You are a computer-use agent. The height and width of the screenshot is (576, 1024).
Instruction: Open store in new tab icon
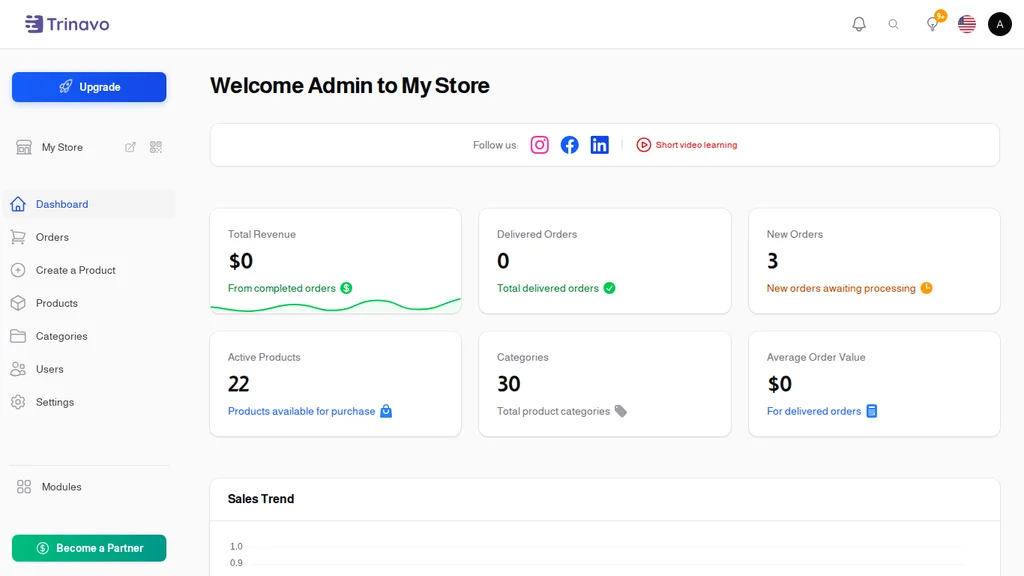(130, 147)
